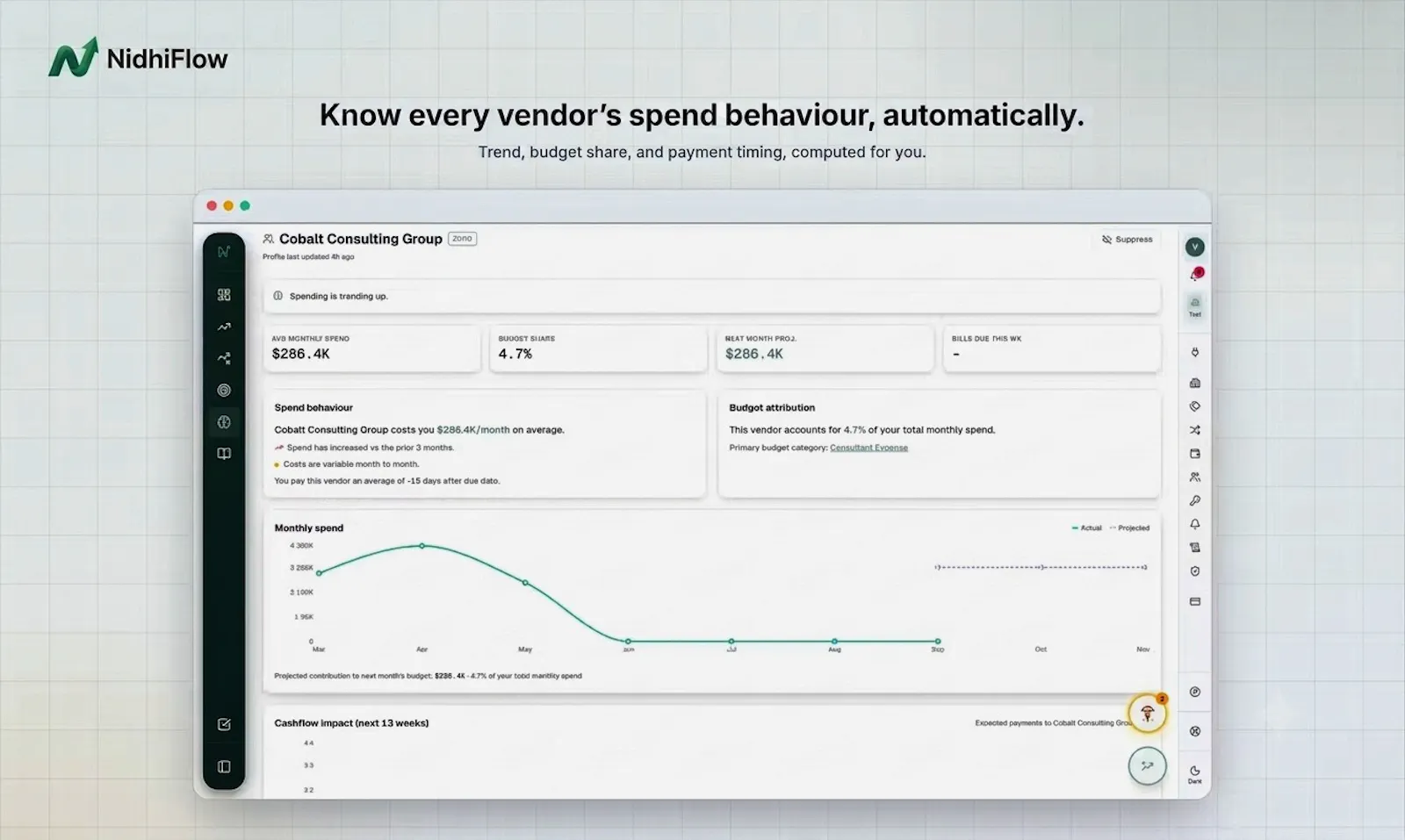
Task: Open the floating assistant button with orange badge
Action: point(1148,714)
